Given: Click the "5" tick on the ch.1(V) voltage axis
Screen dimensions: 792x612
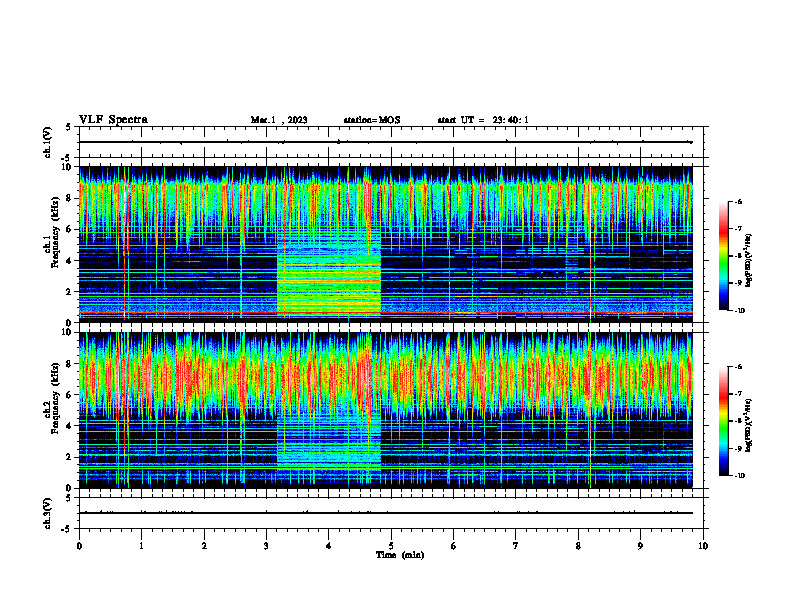Looking at the screenshot, I should coord(69,127).
